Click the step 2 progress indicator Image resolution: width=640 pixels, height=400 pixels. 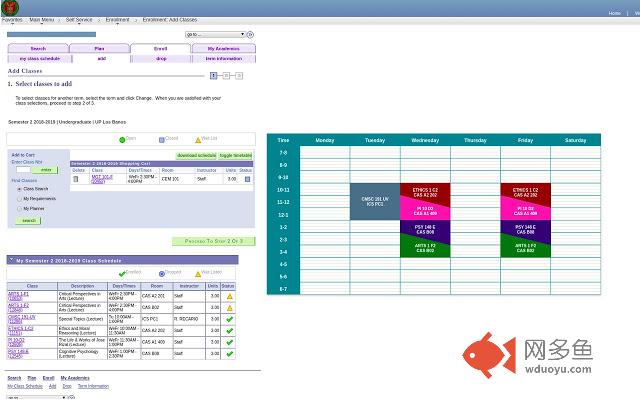[226, 76]
